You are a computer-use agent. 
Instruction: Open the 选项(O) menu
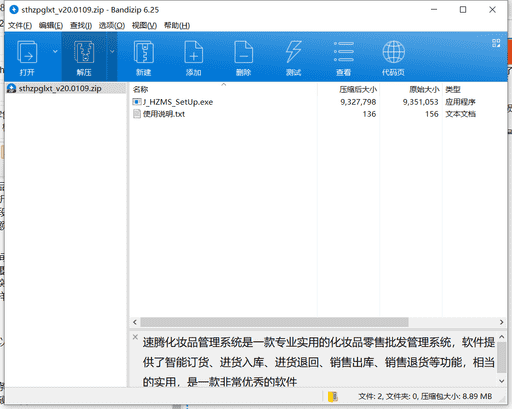[112, 26]
